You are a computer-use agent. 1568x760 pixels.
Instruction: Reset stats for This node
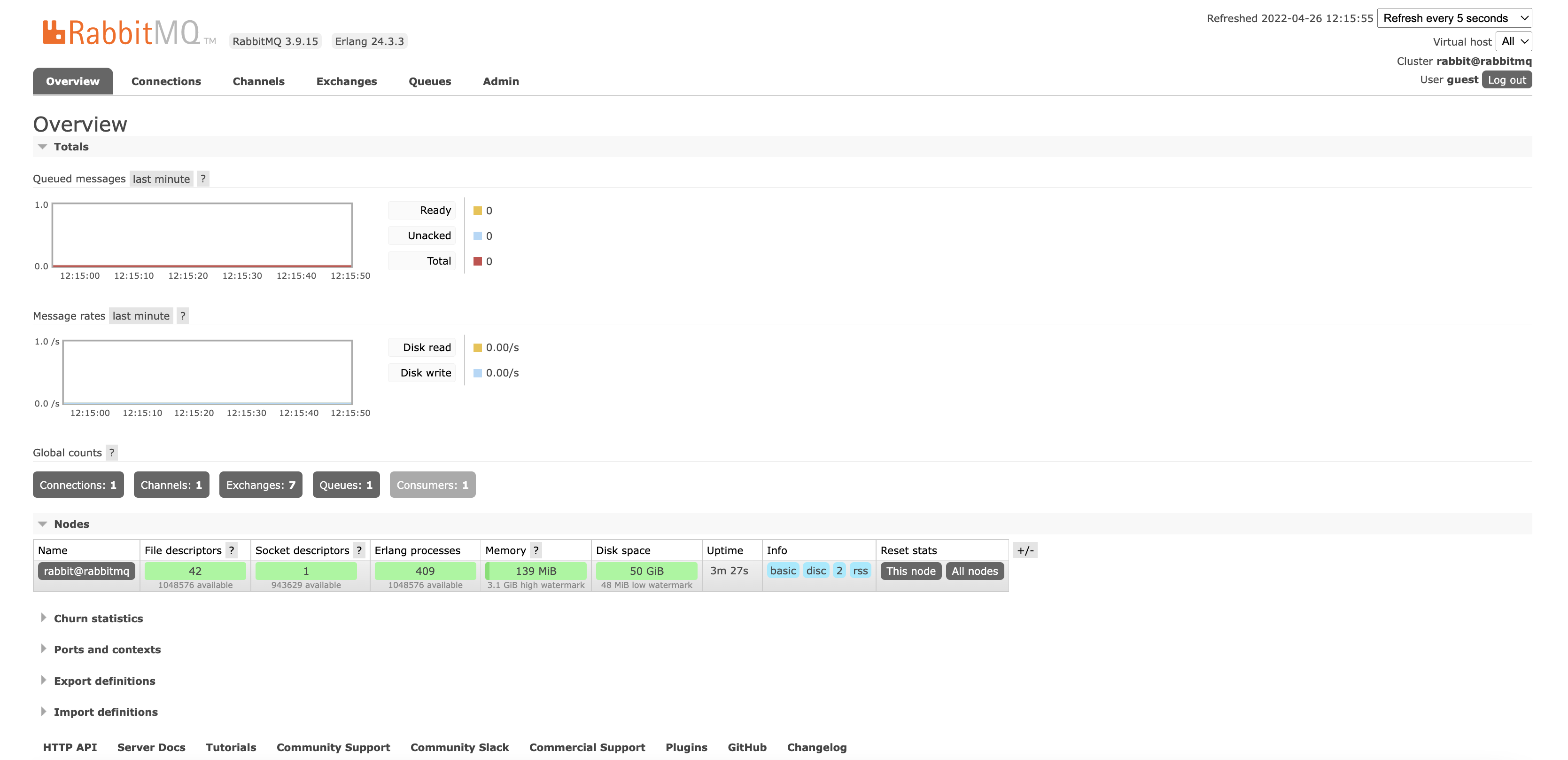point(911,571)
